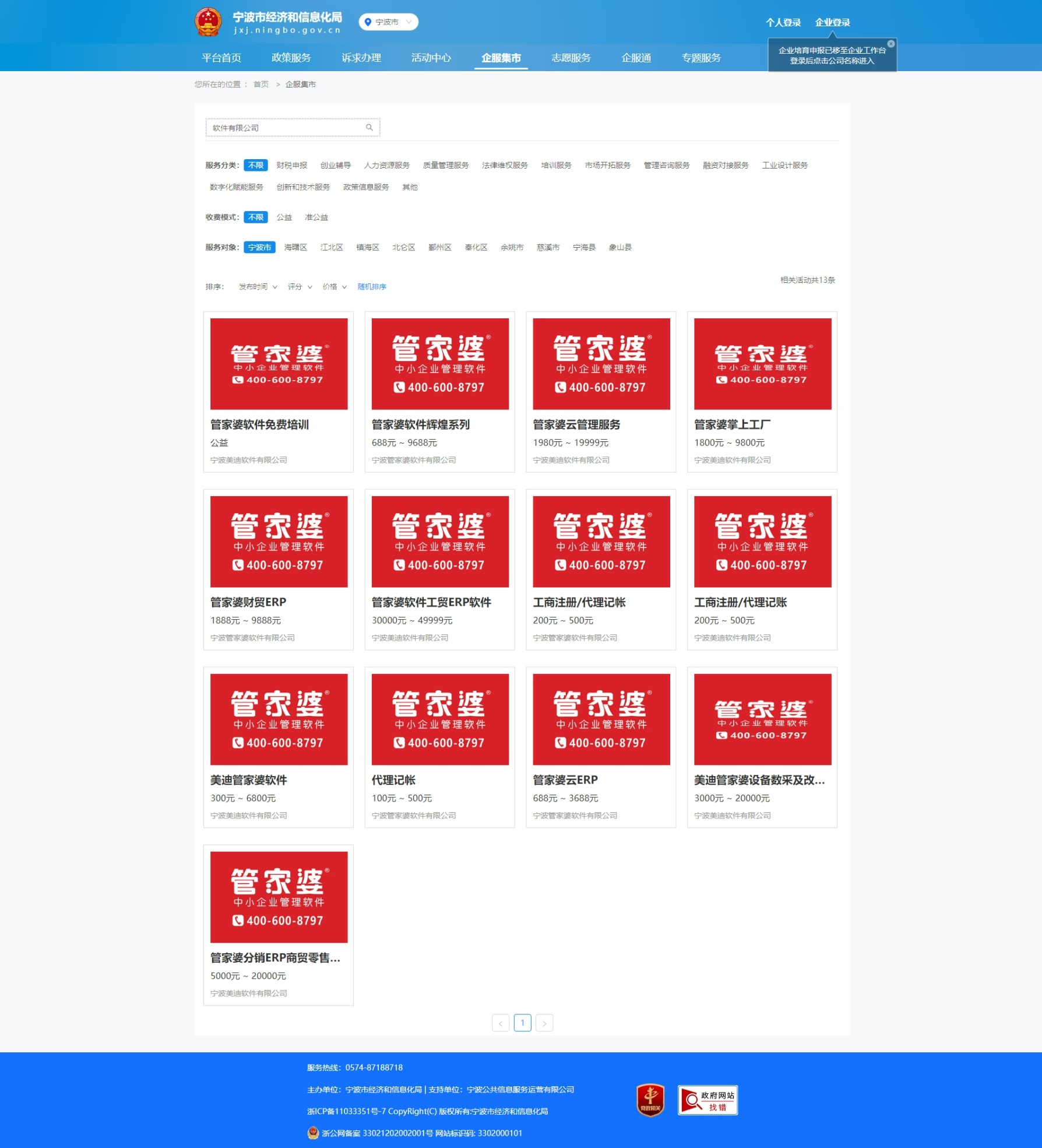Open 管家婆云ERP card title

tap(565, 780)
